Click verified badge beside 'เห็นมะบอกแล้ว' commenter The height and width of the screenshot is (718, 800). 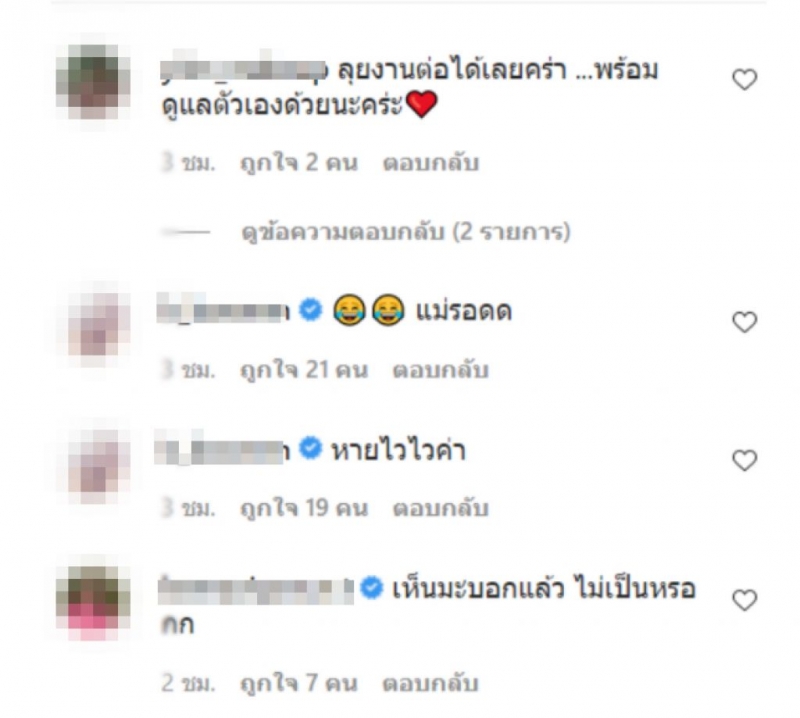[371, 587]
